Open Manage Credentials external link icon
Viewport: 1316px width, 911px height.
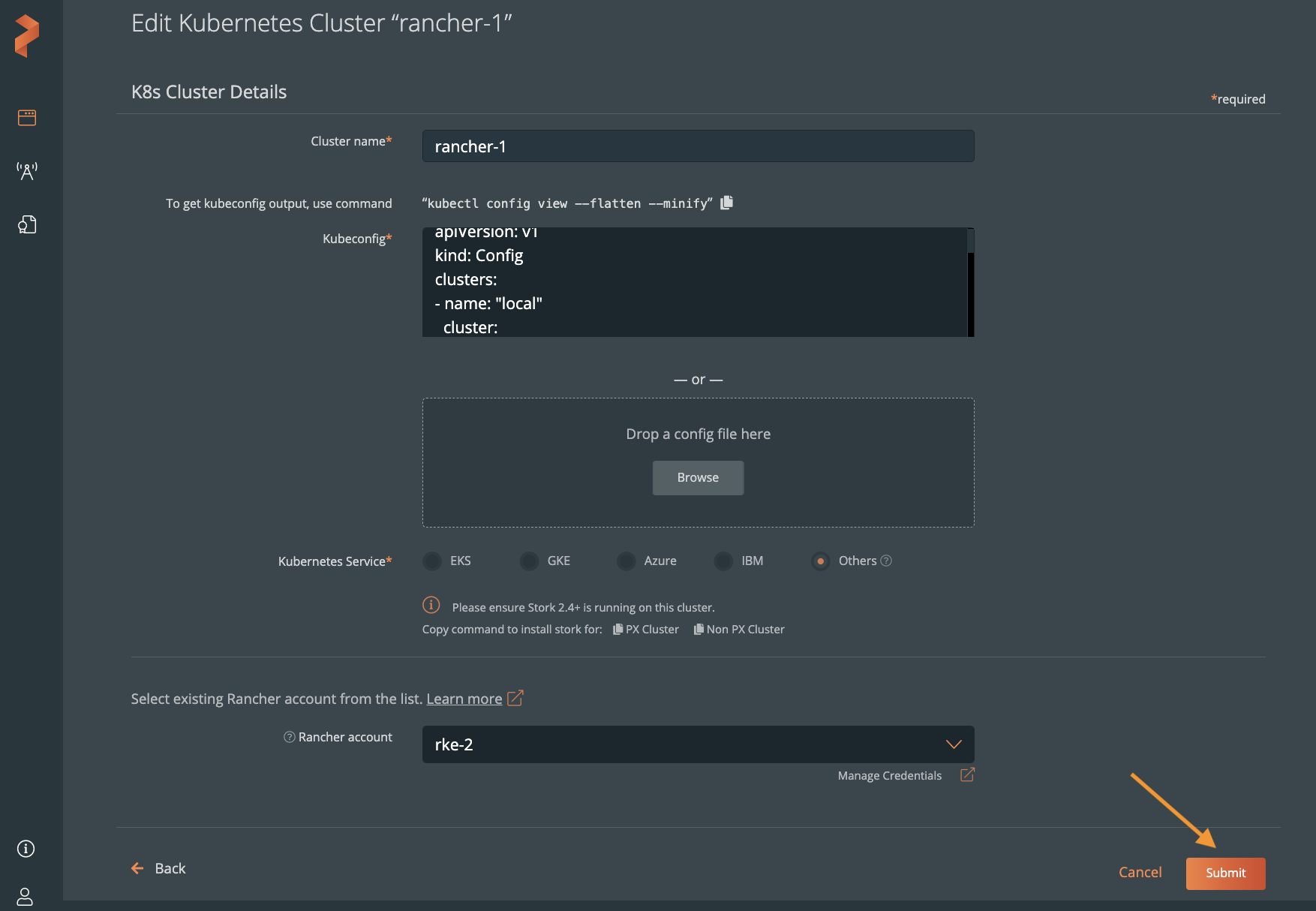point(967,775)
